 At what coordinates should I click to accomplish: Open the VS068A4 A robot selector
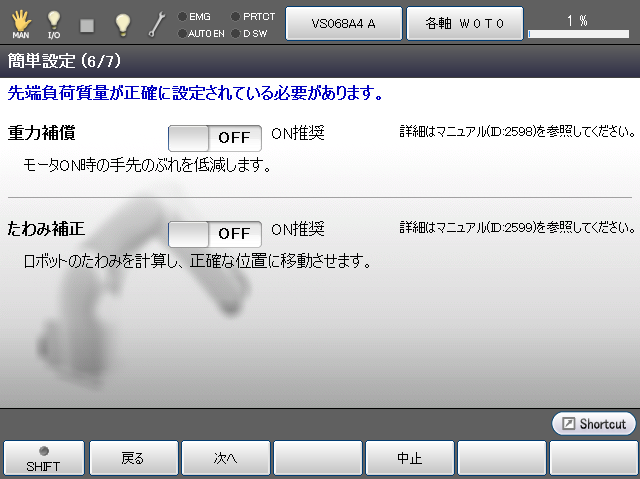[343, 23]
